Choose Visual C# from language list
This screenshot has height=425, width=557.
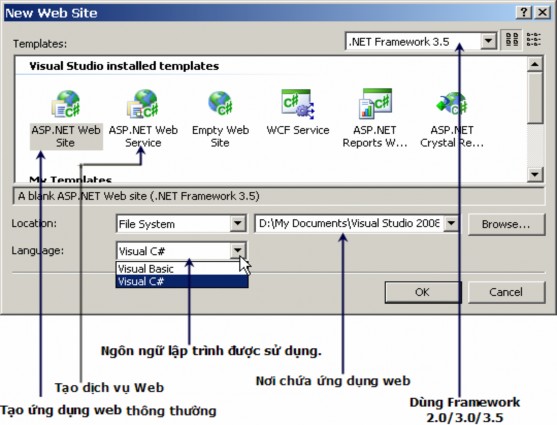click(x=182, y=281)
